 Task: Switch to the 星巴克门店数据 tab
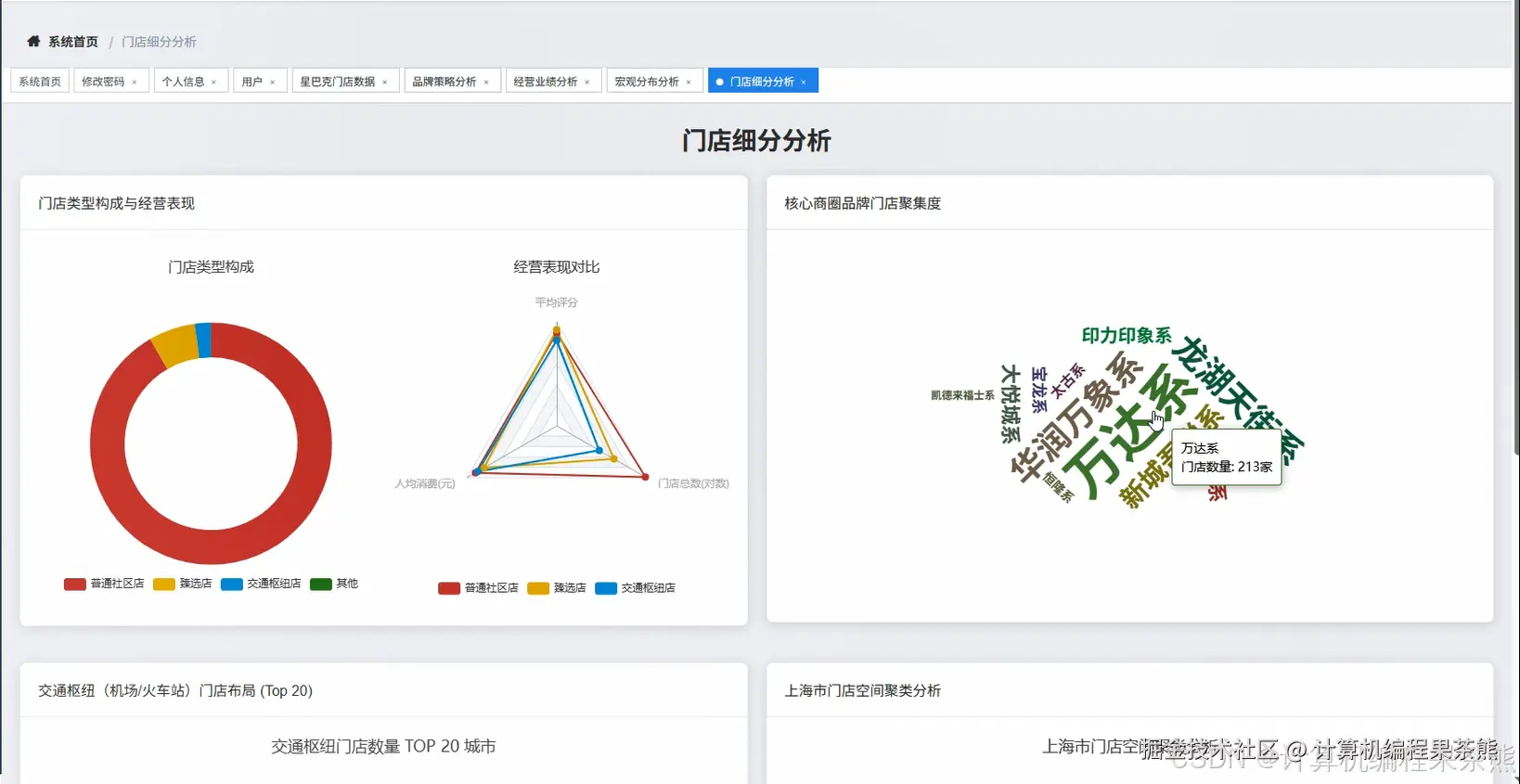(x=338, y=82)
